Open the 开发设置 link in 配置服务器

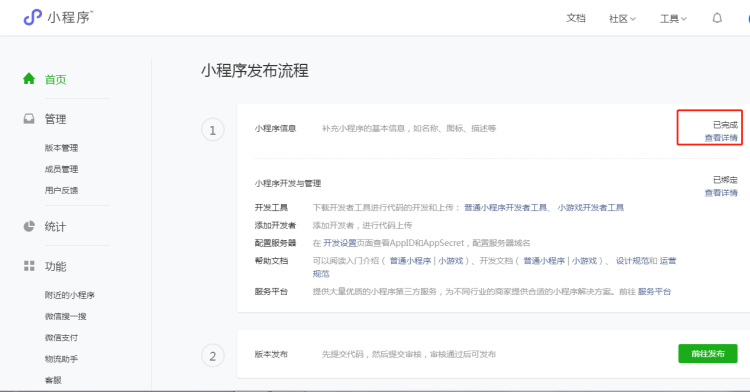coord(340,243)
